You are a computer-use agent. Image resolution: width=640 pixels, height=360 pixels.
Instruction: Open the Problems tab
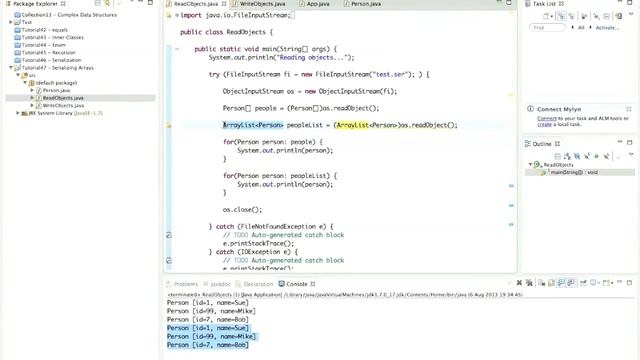tap(182, 284)
